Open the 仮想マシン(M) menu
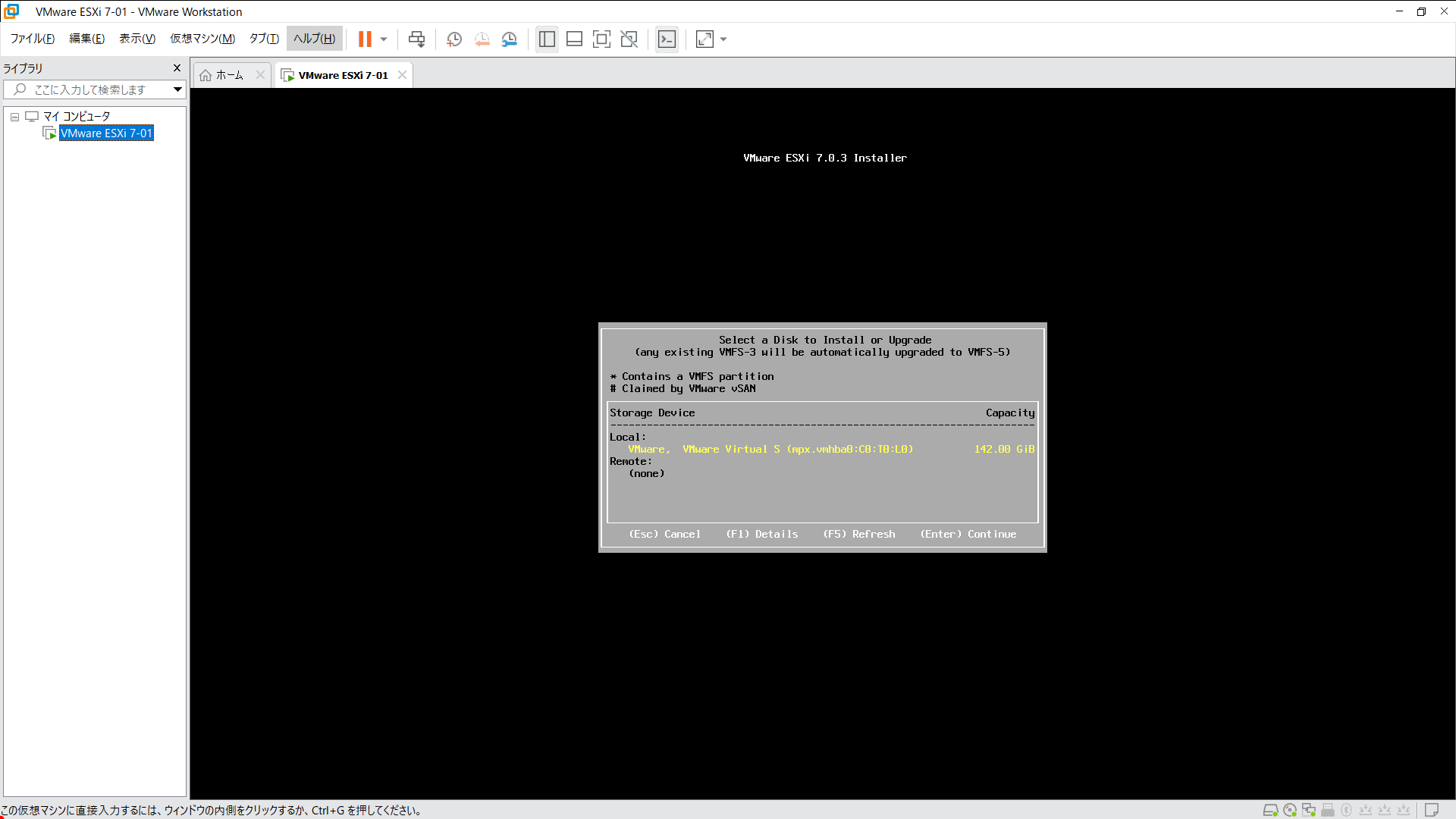This screenshot has height=819, width=1456. pyautogui.click(x=202, y=39)
